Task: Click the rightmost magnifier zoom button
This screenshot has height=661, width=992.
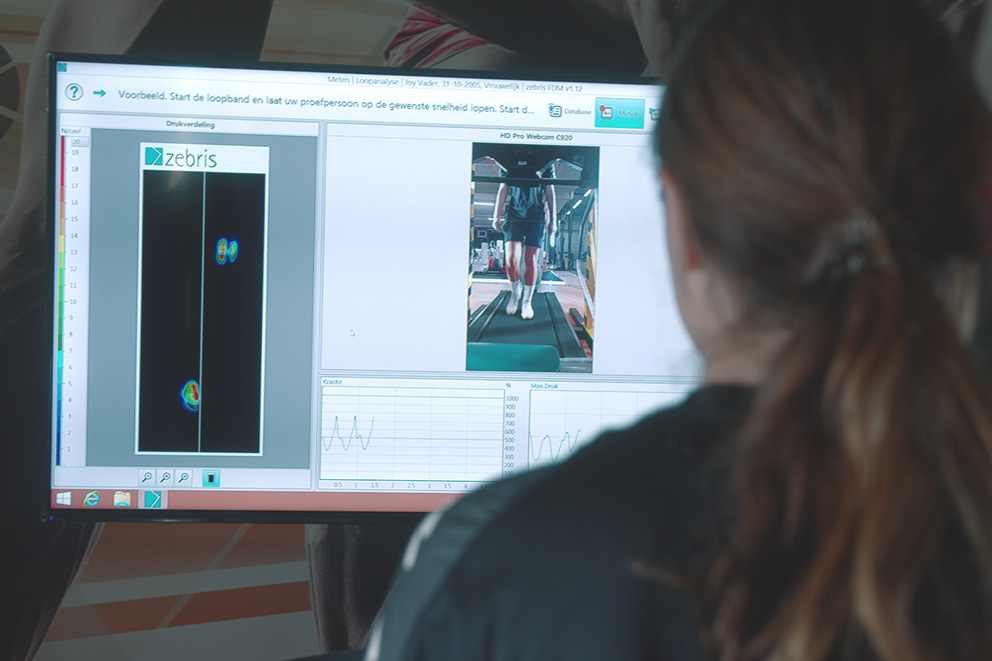Action: click(x=183, y=478)
